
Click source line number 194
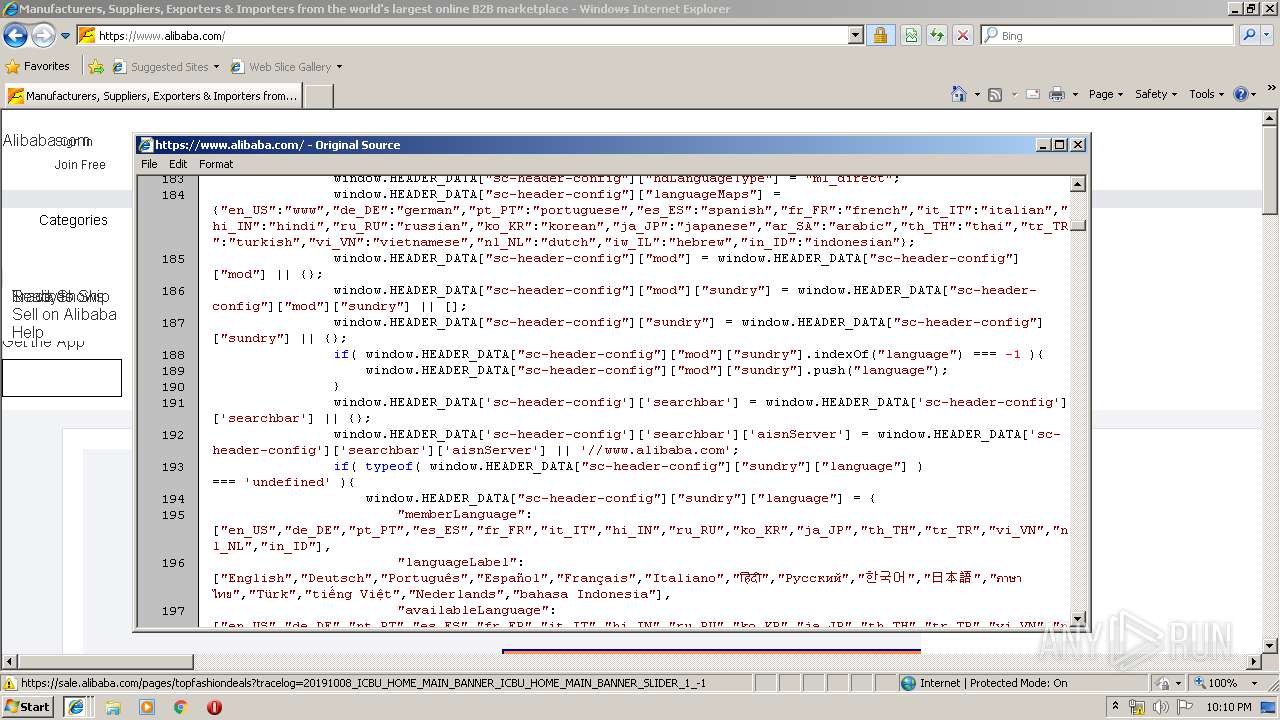pos(173,498)
